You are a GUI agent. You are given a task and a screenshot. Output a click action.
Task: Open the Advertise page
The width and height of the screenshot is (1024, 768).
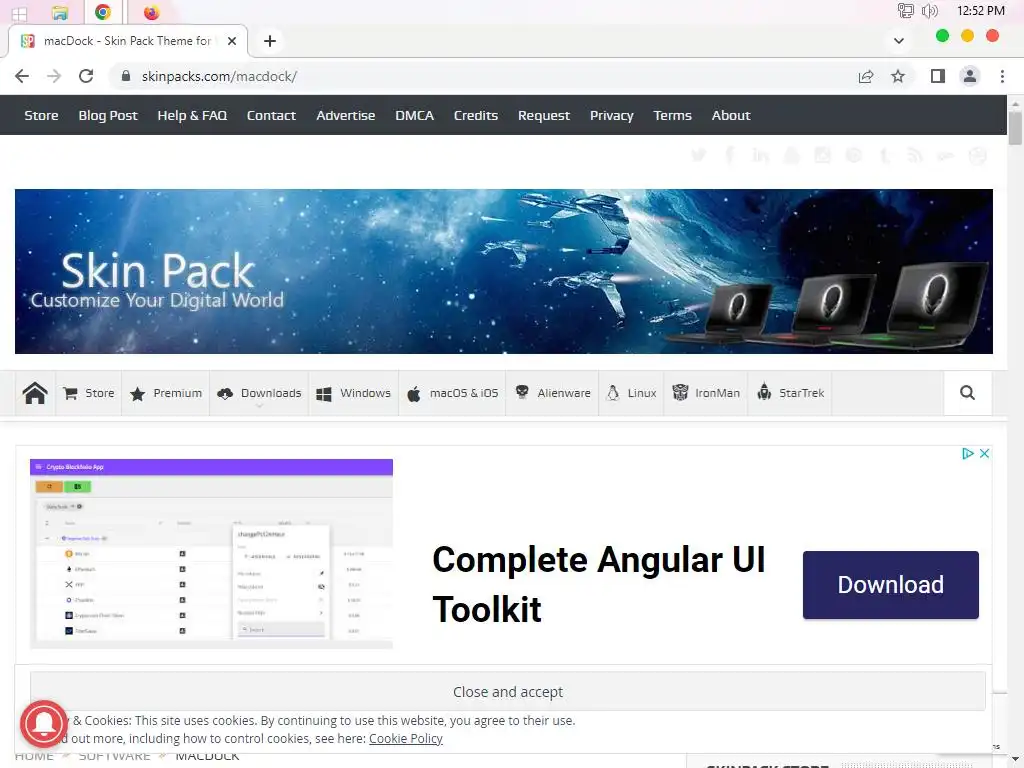[x=345, y=116]
